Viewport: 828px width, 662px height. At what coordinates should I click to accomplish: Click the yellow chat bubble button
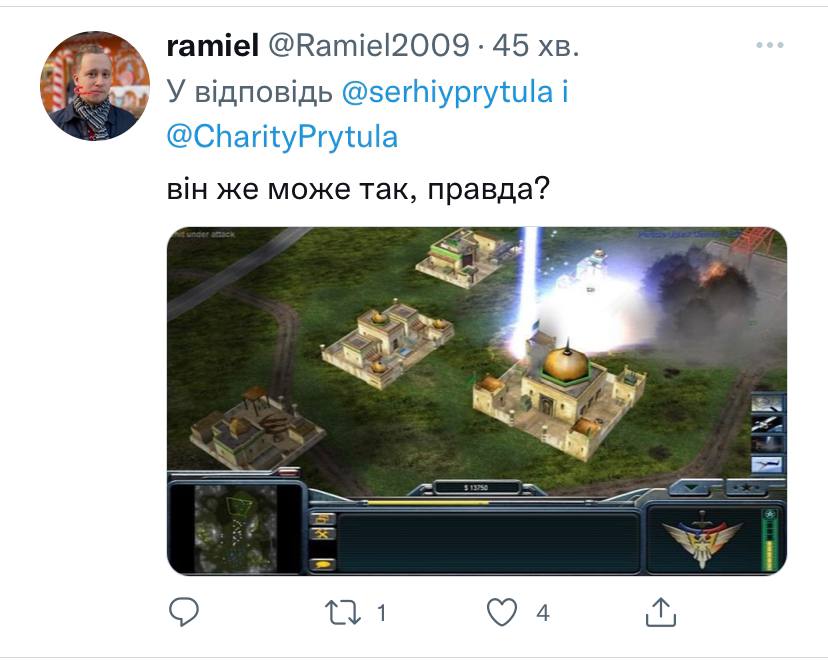coord(322,564)
